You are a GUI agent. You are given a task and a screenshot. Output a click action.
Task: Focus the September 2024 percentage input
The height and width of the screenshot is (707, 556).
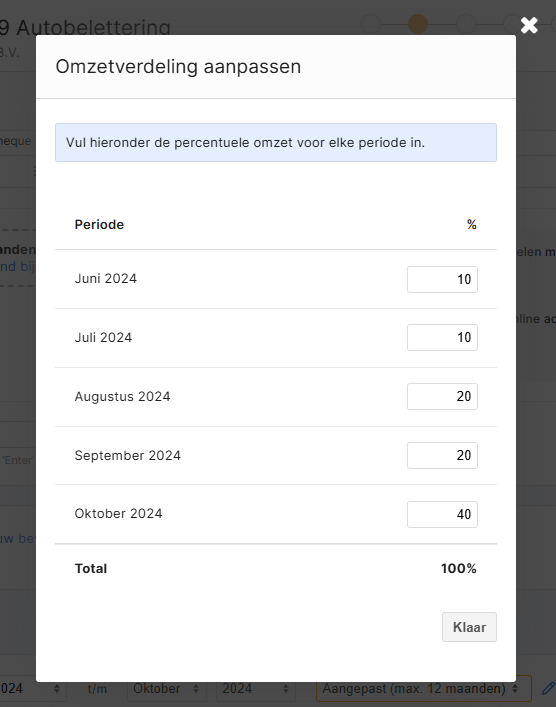click(x=442, y=455)
